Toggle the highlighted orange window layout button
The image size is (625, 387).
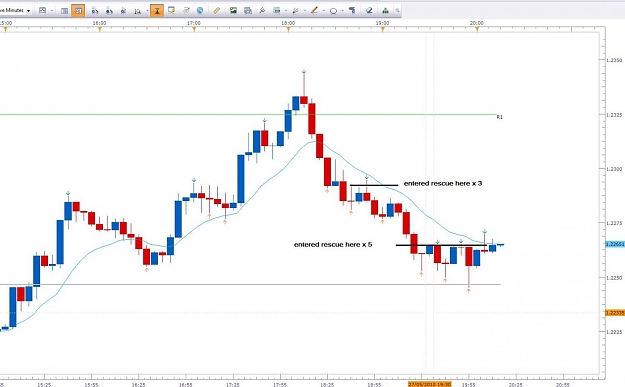[x=78, y=11]
